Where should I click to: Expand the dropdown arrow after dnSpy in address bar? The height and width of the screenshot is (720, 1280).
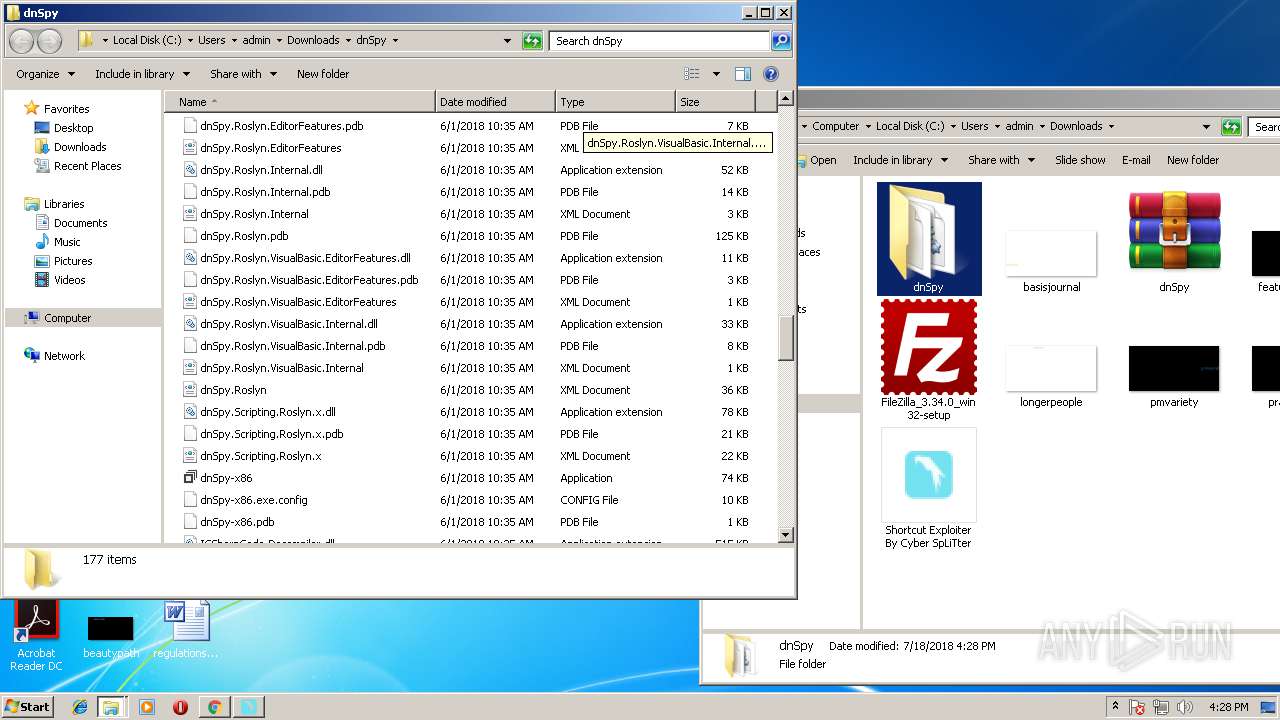[396, 41]
